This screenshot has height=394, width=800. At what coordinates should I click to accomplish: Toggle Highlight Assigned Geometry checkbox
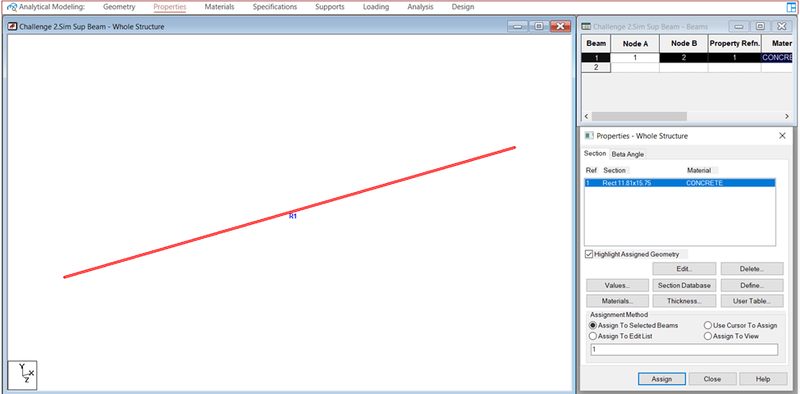[589, 254]
